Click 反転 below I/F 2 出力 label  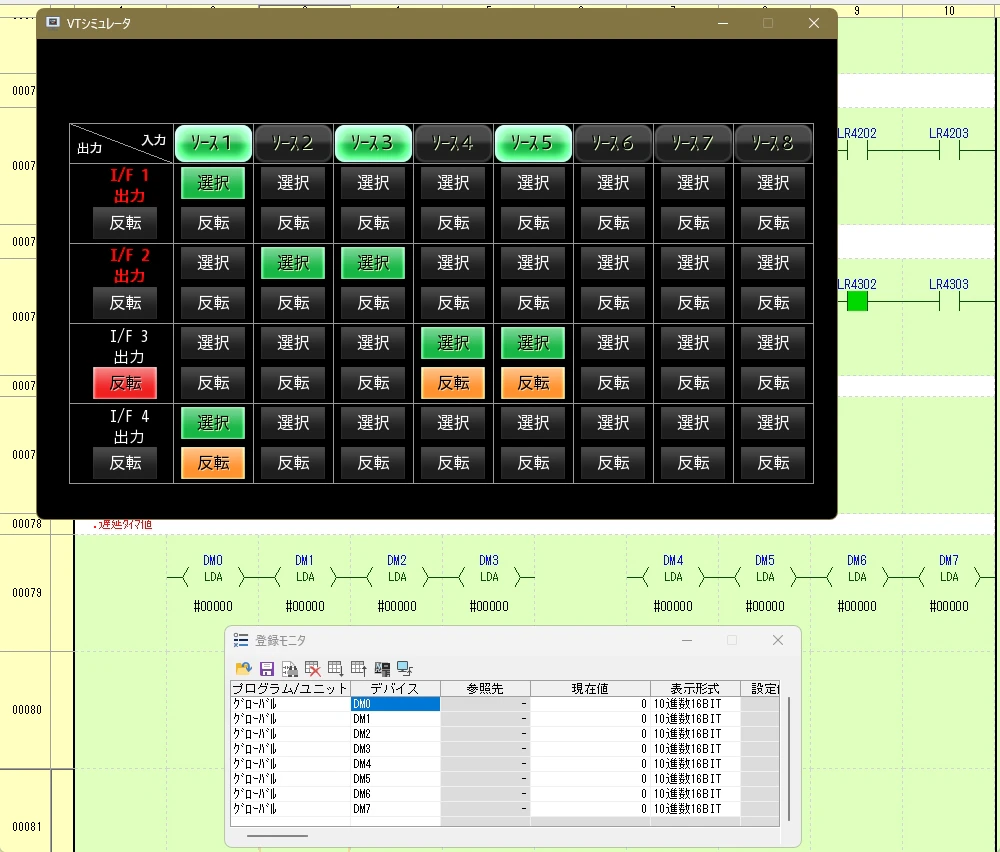tap(125, 303)
